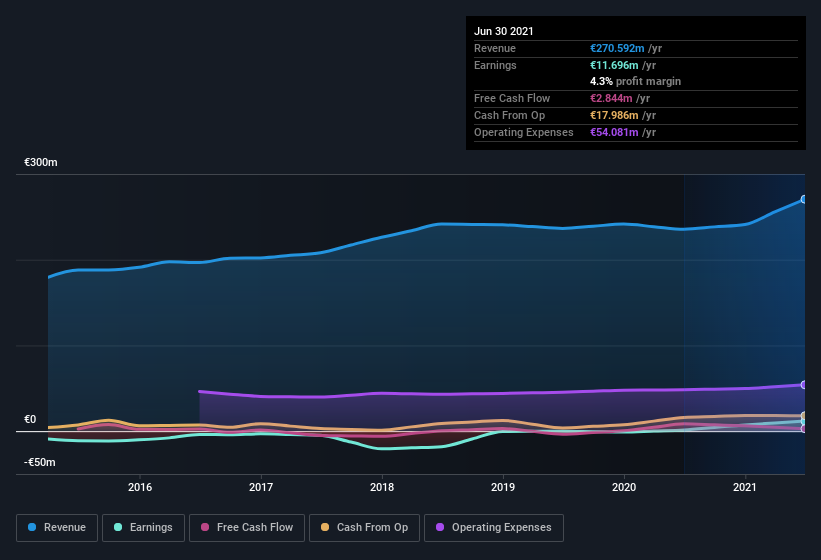Click the pink Free Cash Flow dot
821x560 pixels.
[206, 527]
